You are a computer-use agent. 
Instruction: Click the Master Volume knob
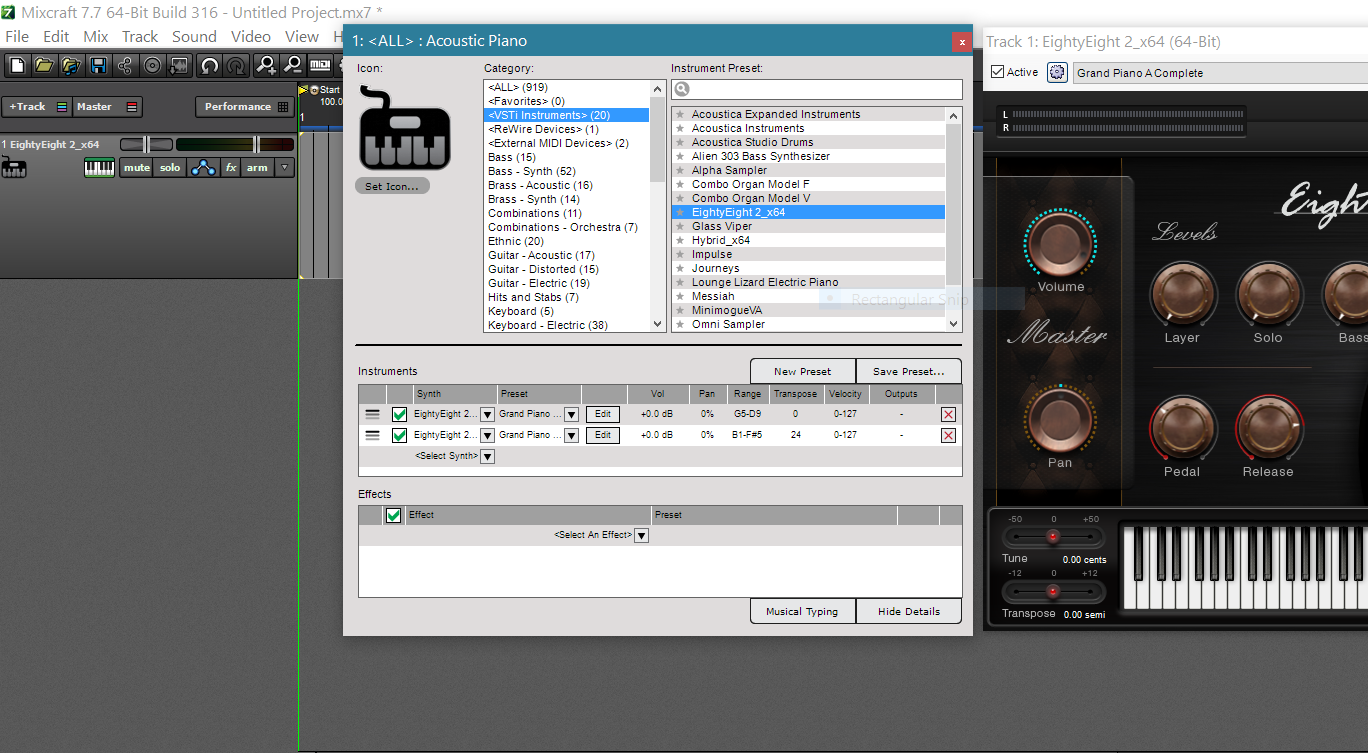(x=1060, y=245)
